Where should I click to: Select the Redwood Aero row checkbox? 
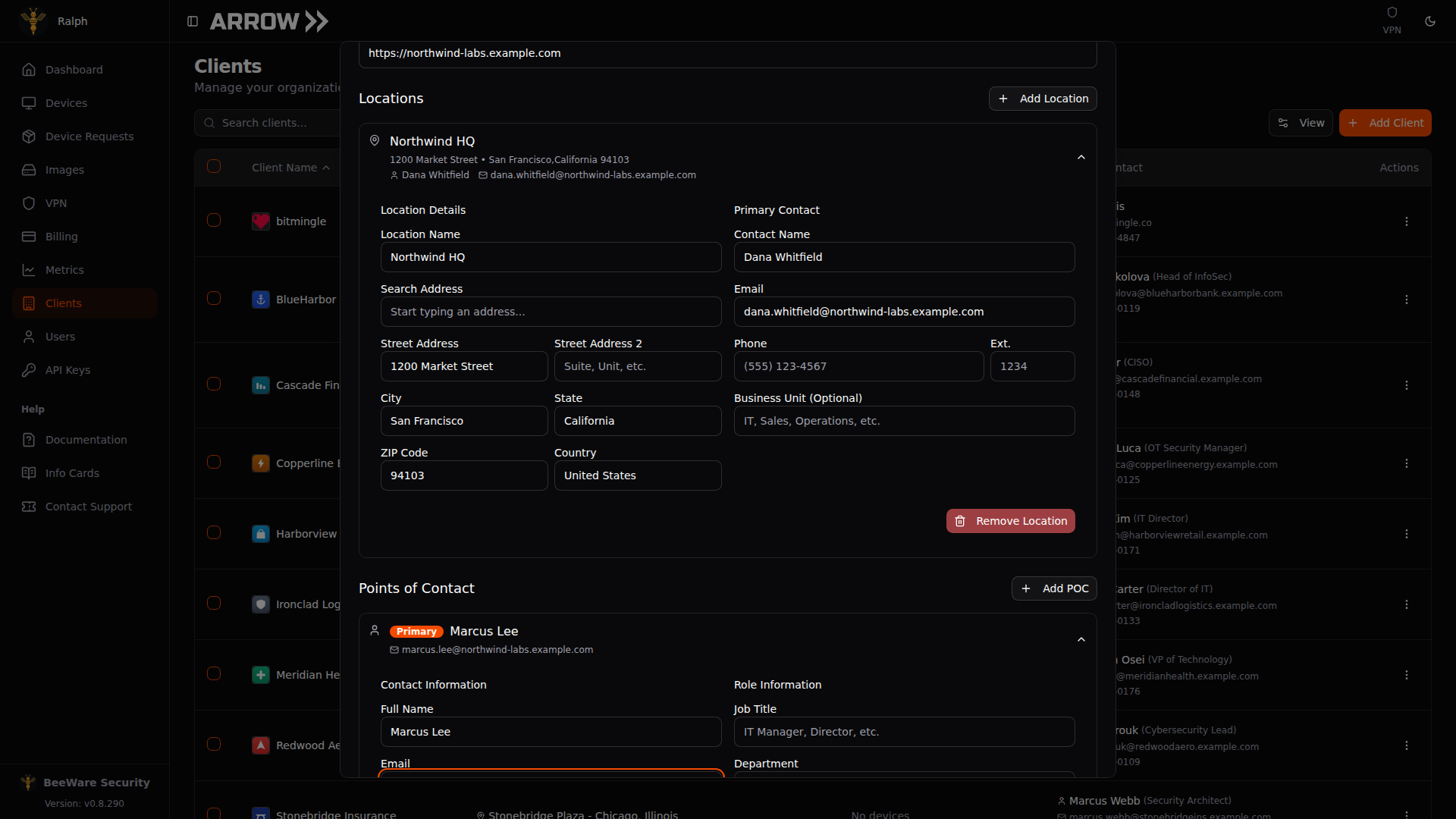(214, 744)
